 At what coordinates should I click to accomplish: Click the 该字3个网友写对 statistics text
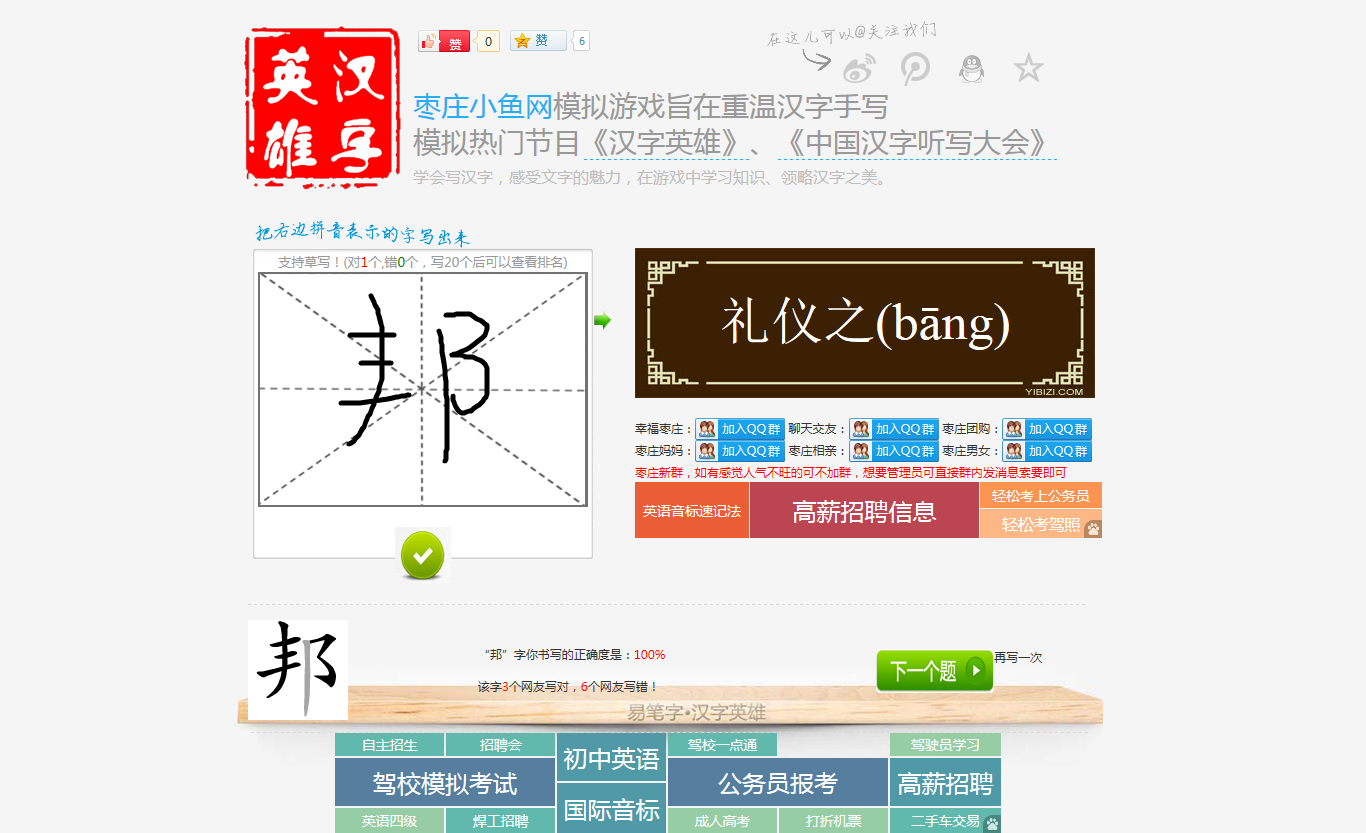568,687
